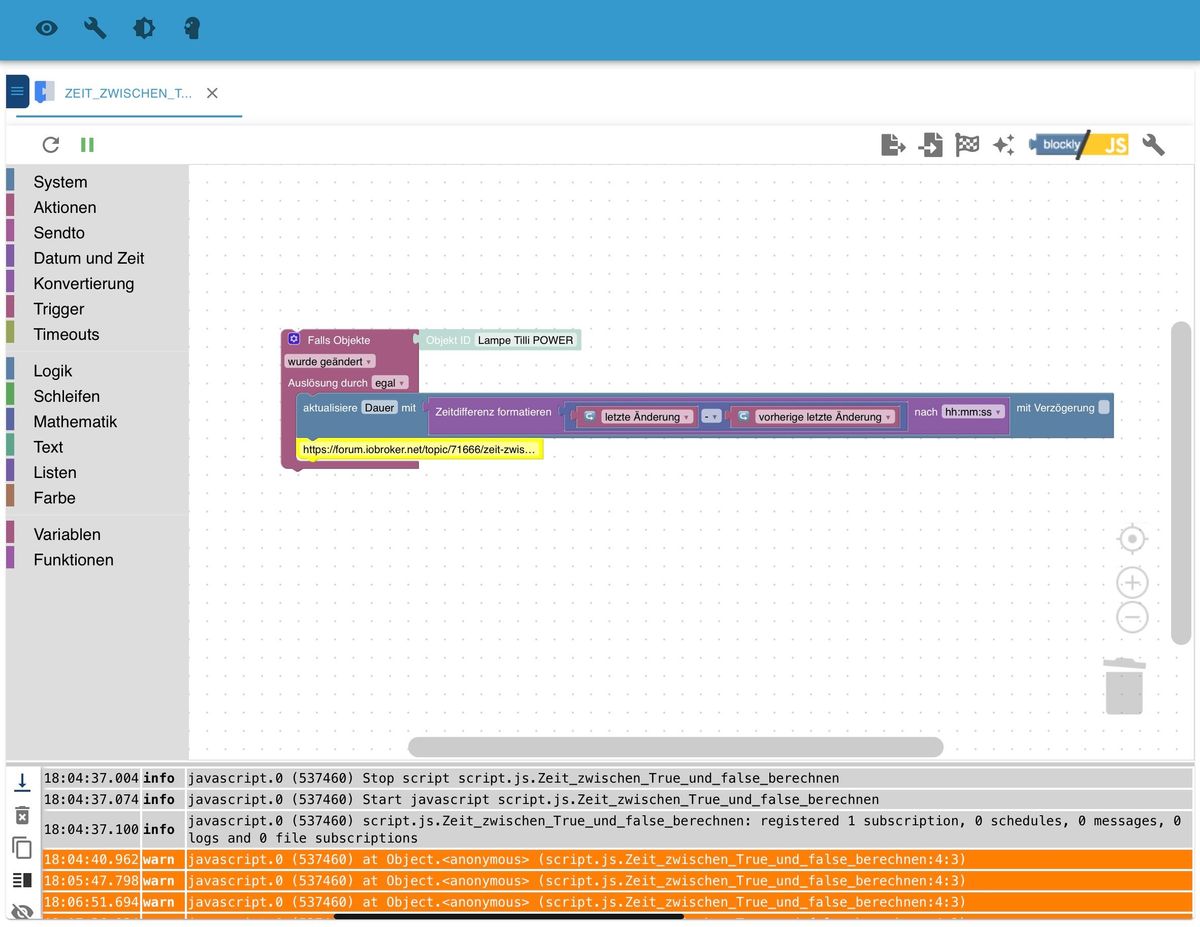Open the 'letzte Änderung' dropdown
Screen dimensions: 1200x927
647,417
